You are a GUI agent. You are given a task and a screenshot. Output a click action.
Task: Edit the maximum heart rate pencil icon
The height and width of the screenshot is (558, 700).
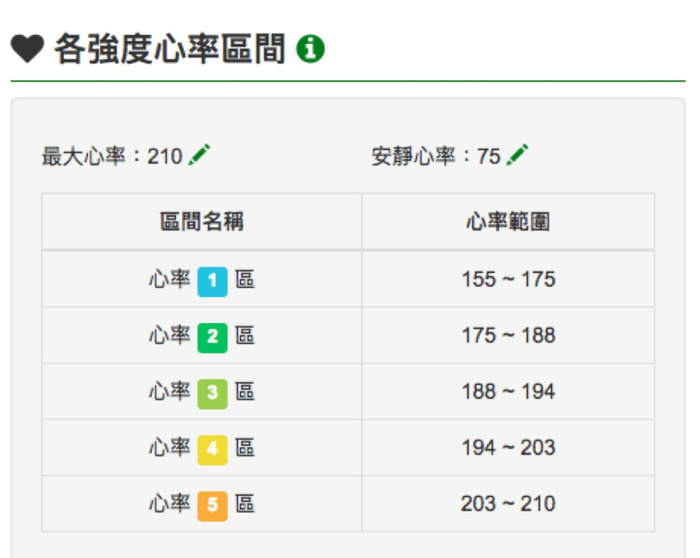[200, 155]
